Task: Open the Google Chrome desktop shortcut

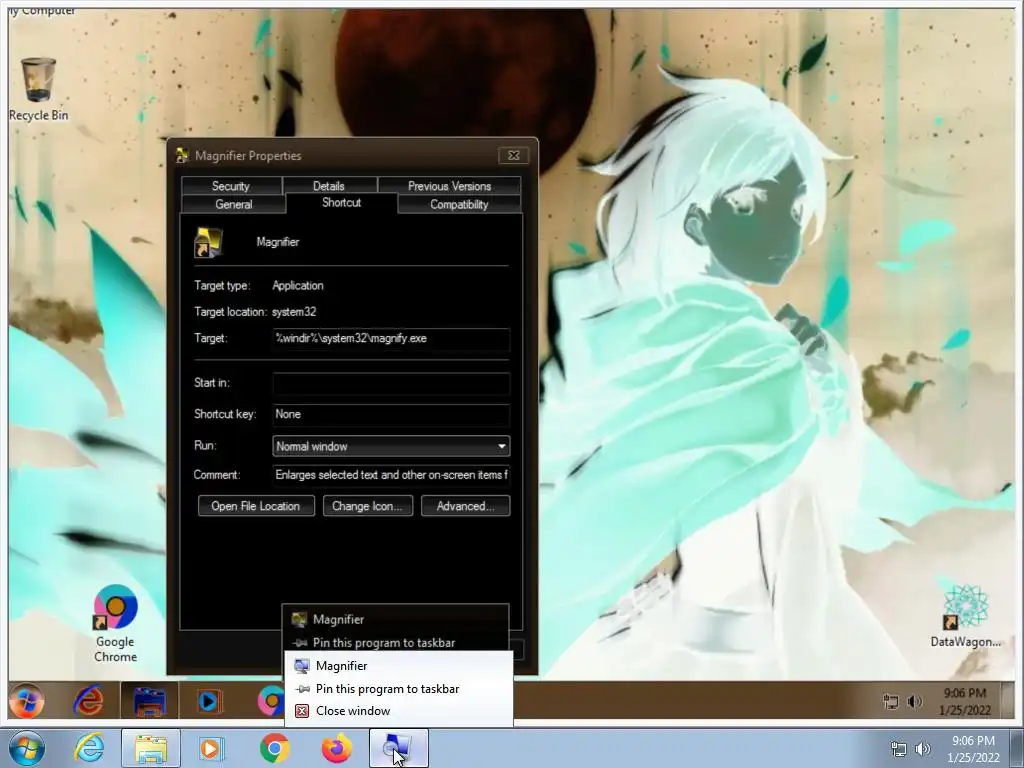Action: pos(115,624)
